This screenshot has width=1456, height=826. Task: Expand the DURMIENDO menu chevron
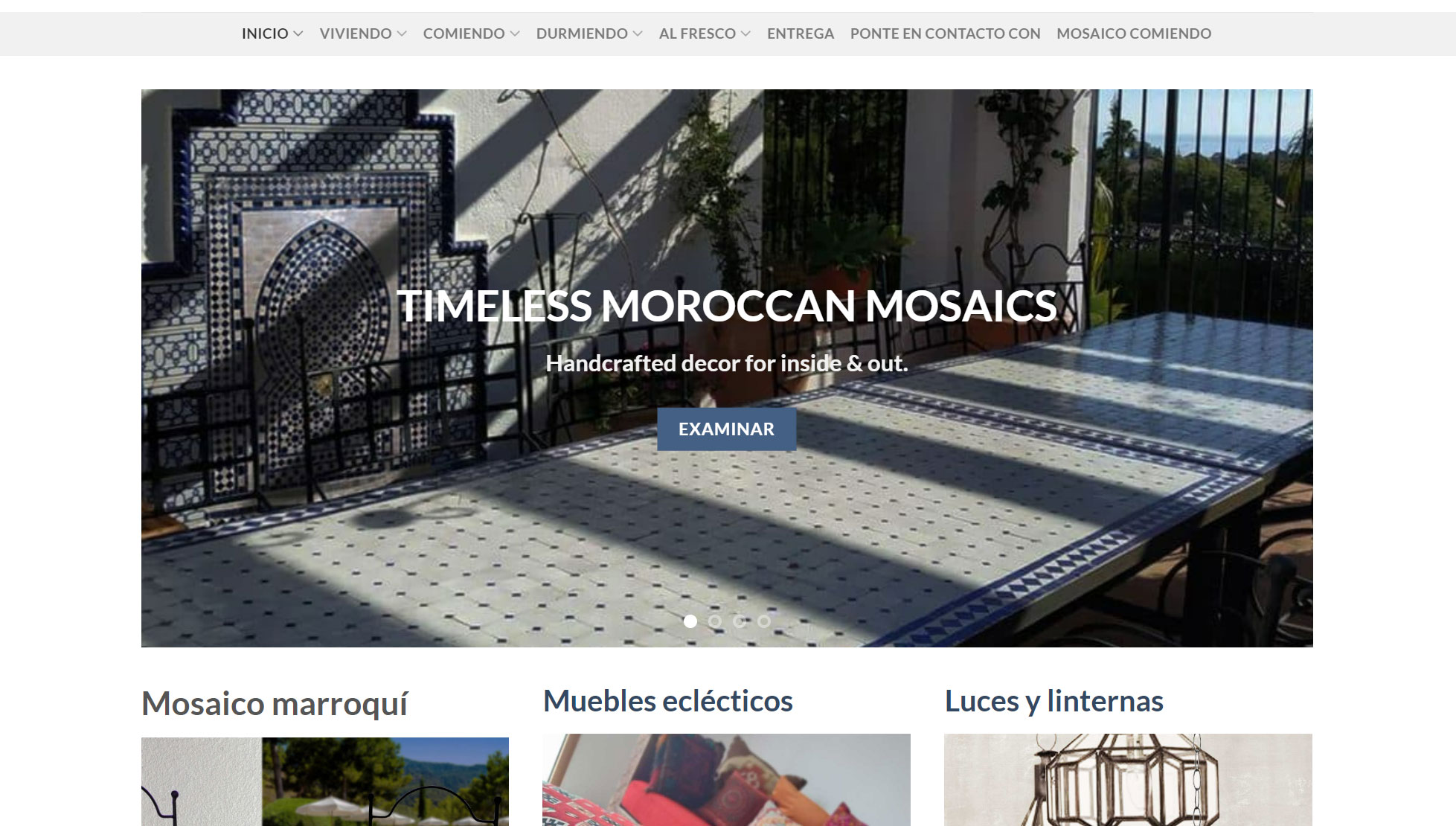point(638,34)
